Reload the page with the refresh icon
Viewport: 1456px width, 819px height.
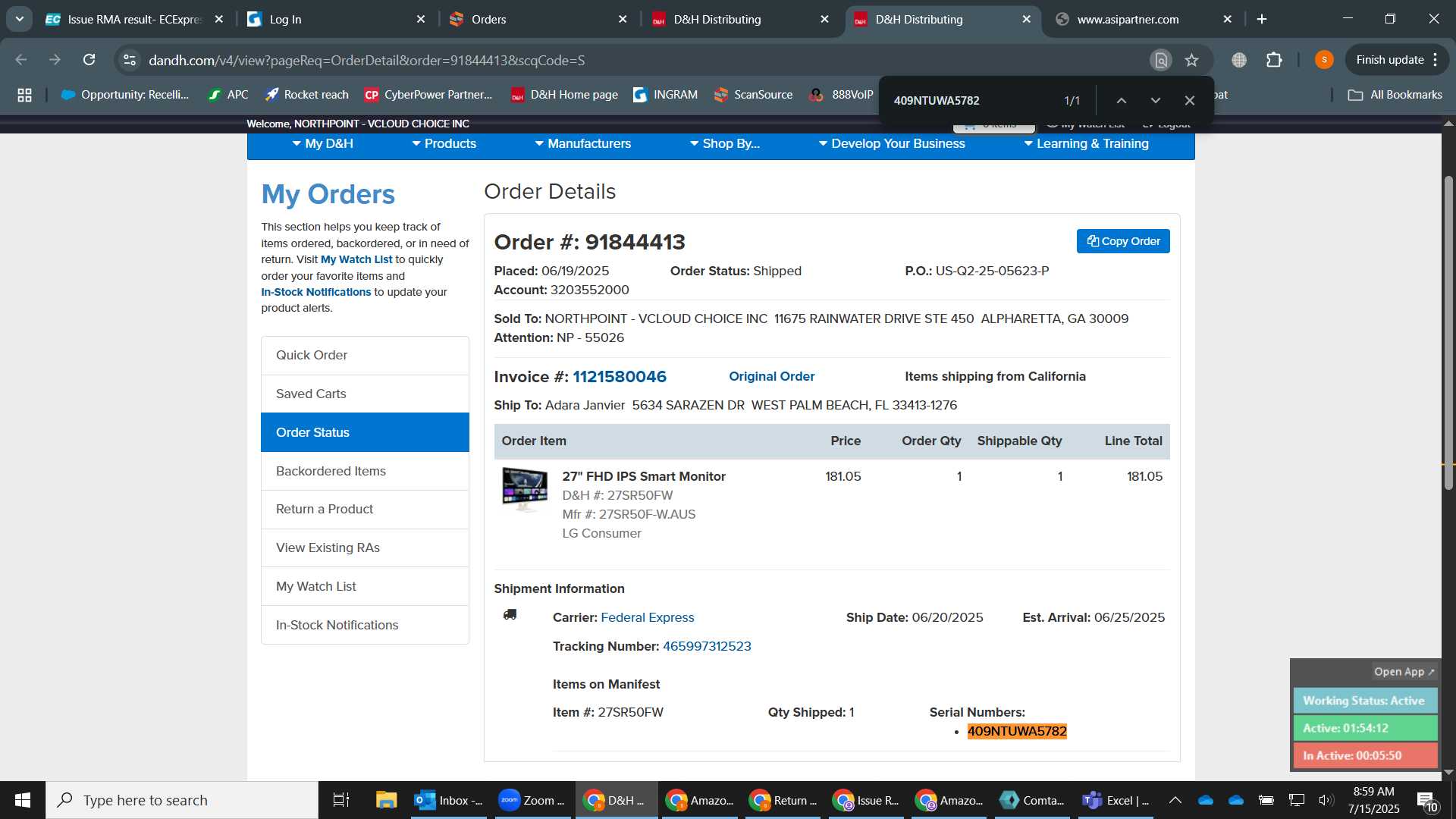(89, 60)
